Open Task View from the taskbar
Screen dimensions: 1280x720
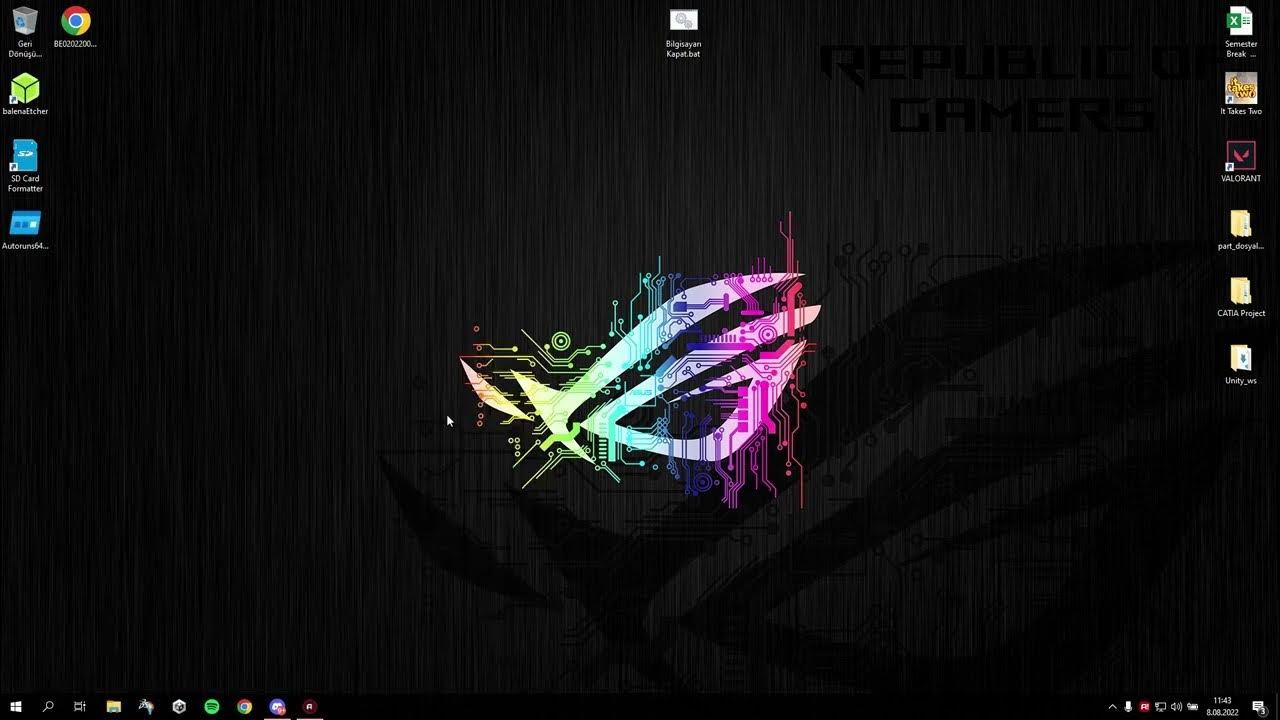(80, 706)
